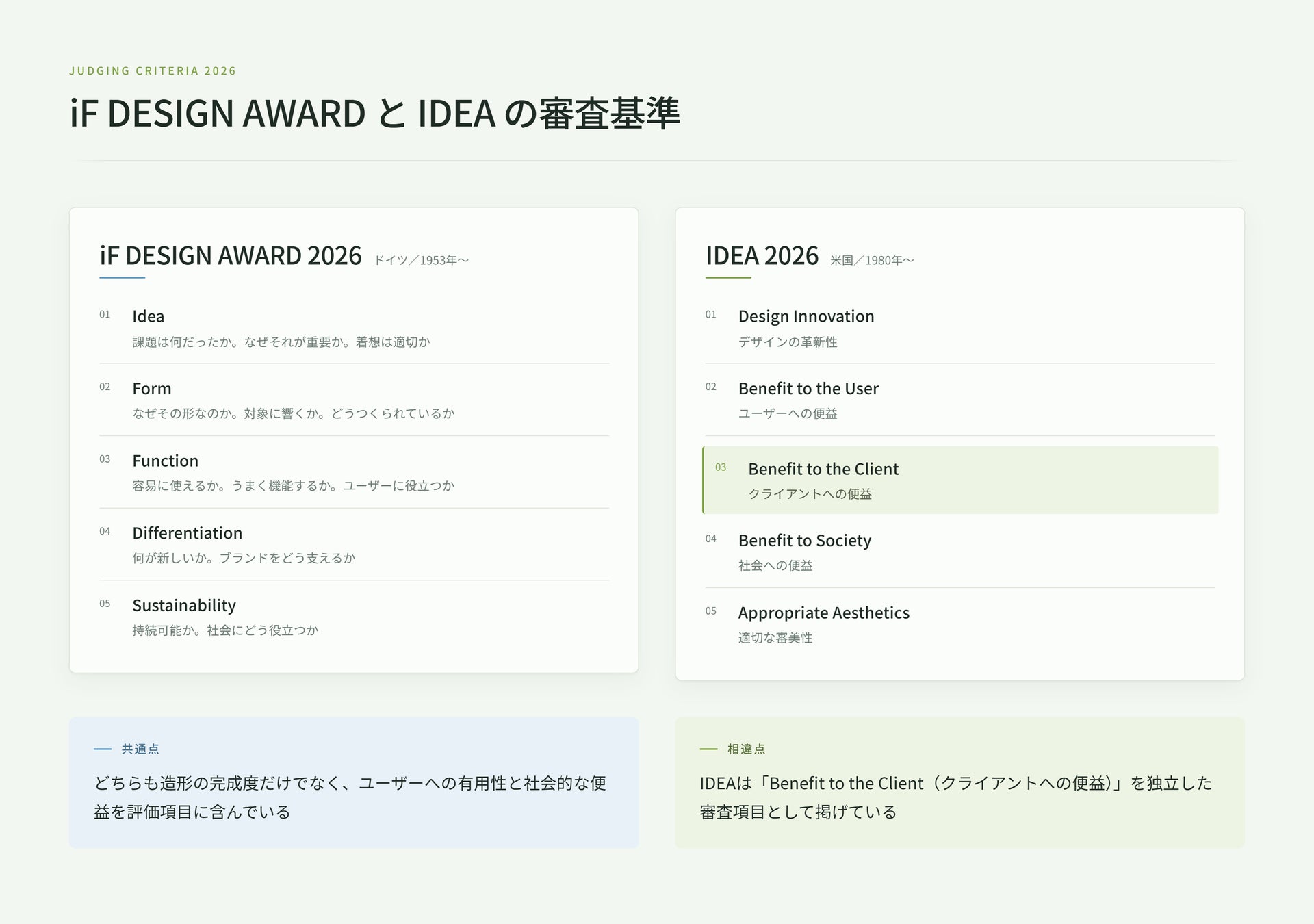
Task: Click the ドイツ／1953年〜 subtitle text
Action: coord(421,260)
